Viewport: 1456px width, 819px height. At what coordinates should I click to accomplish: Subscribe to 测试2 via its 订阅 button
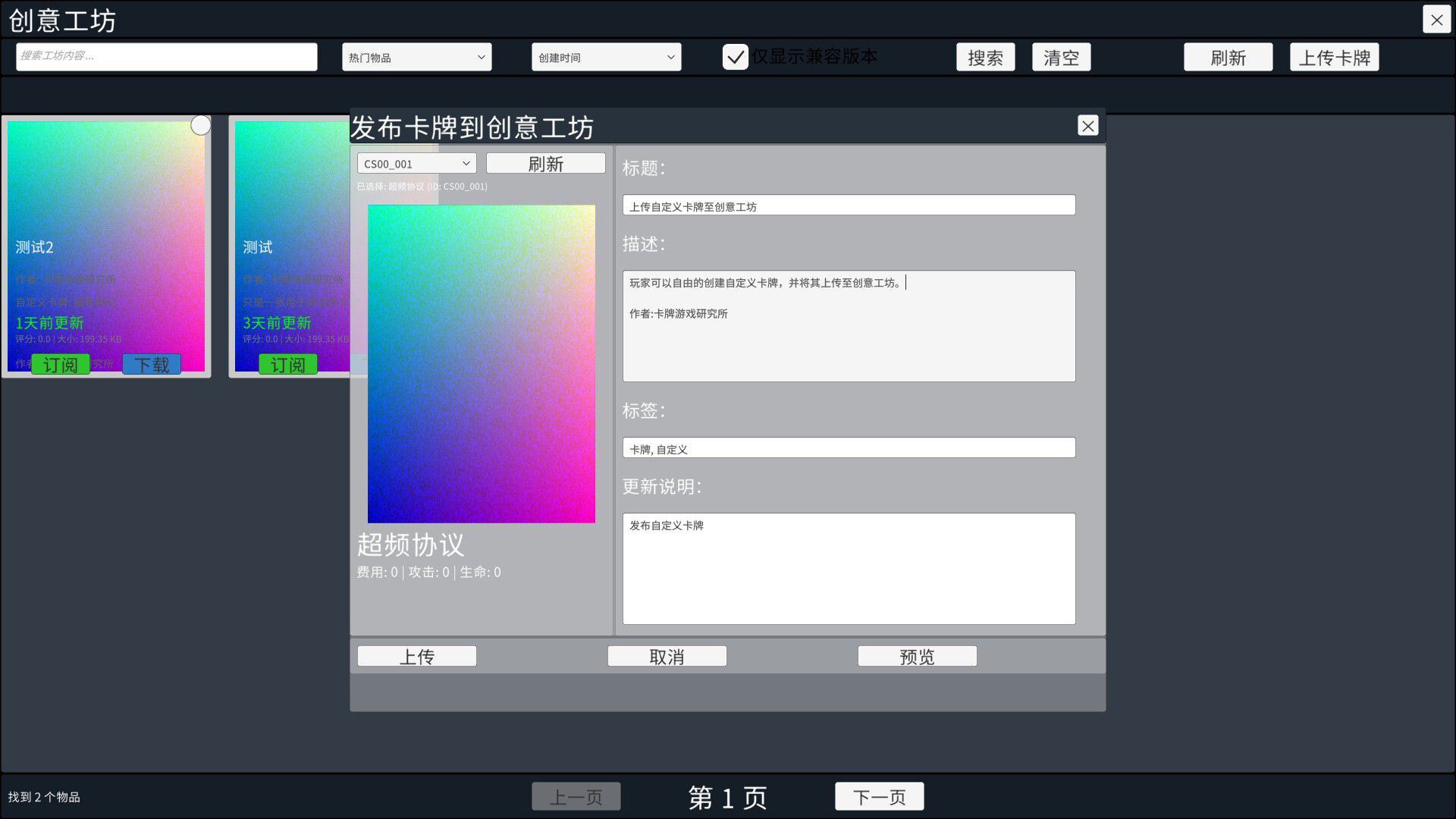pos(61,364)
